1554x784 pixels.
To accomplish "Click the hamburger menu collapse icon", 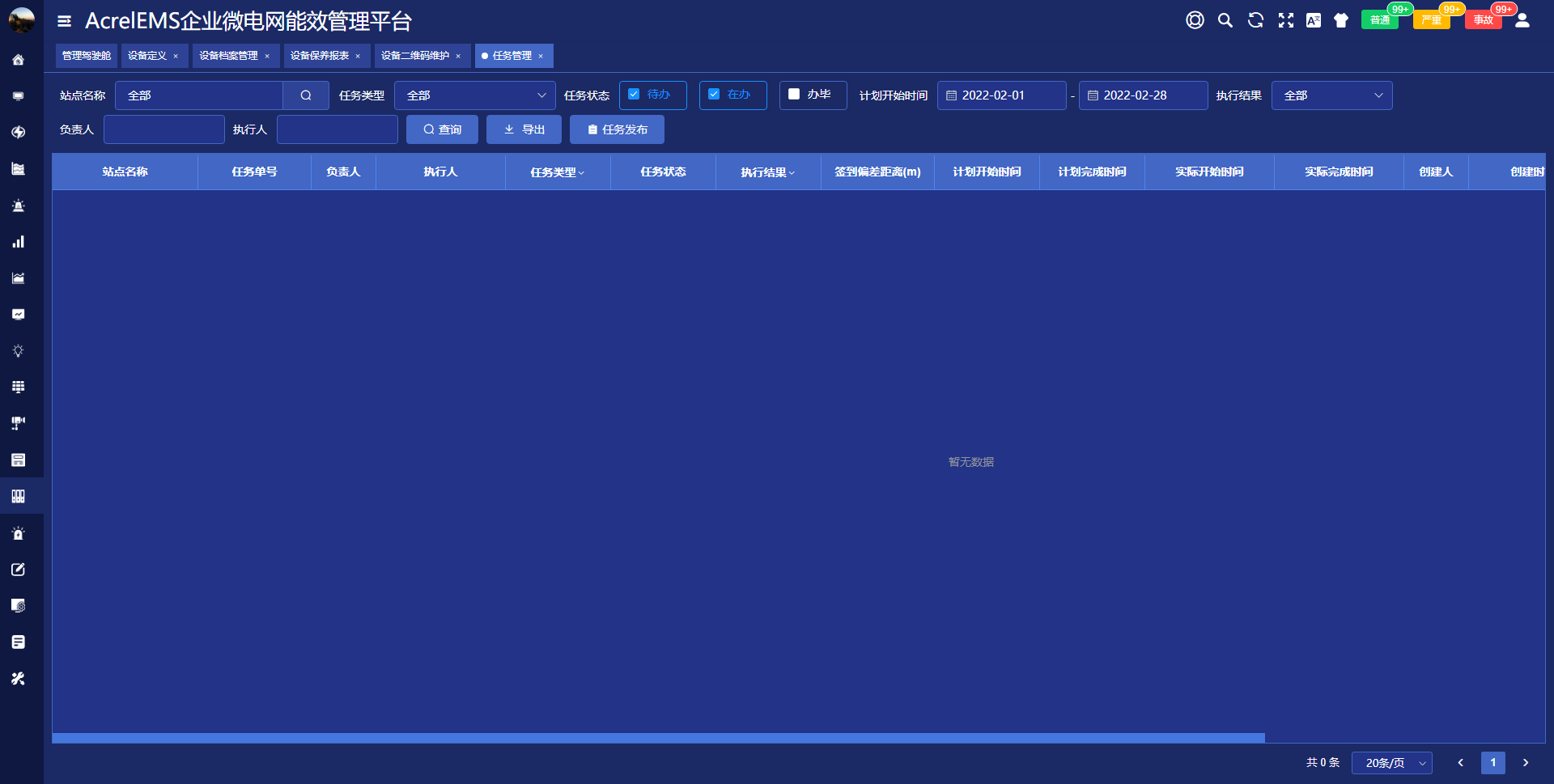I will (65, 21).
